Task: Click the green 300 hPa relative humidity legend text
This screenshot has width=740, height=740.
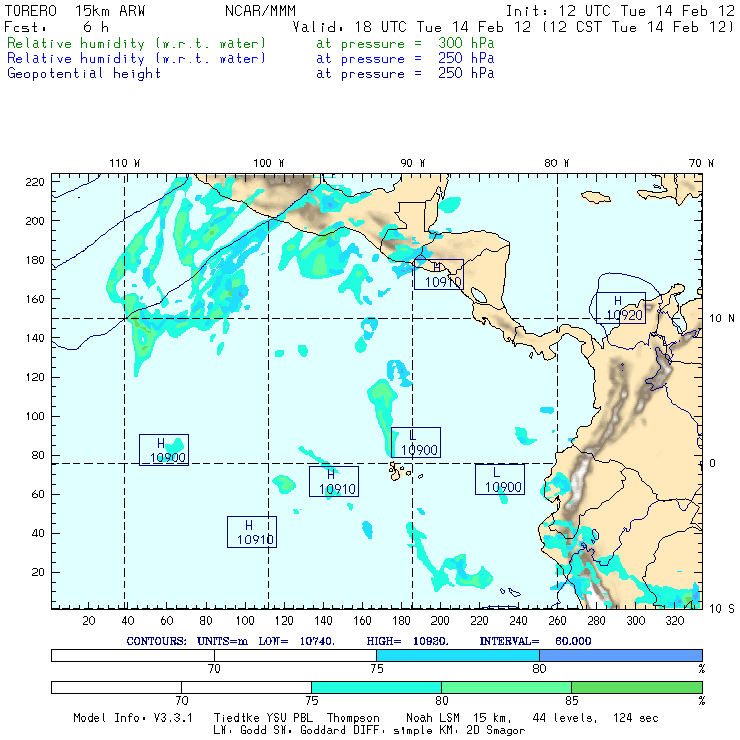Action: click(136, 44)
